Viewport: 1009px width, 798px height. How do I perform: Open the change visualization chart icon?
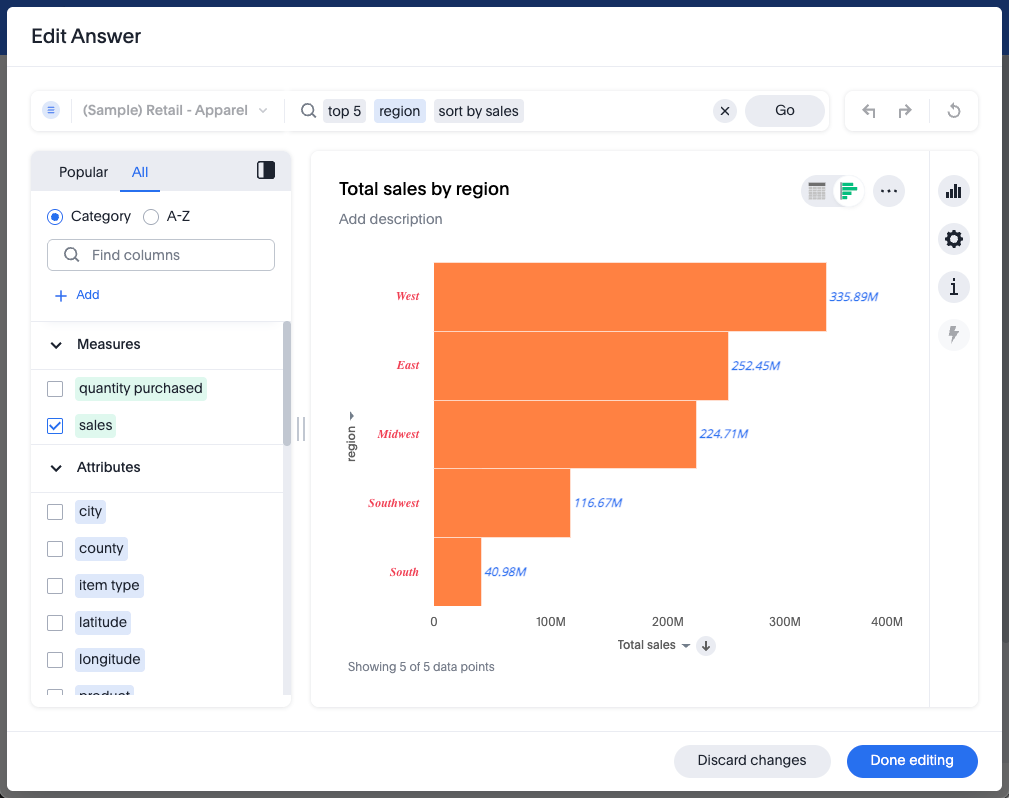point(953,191)
